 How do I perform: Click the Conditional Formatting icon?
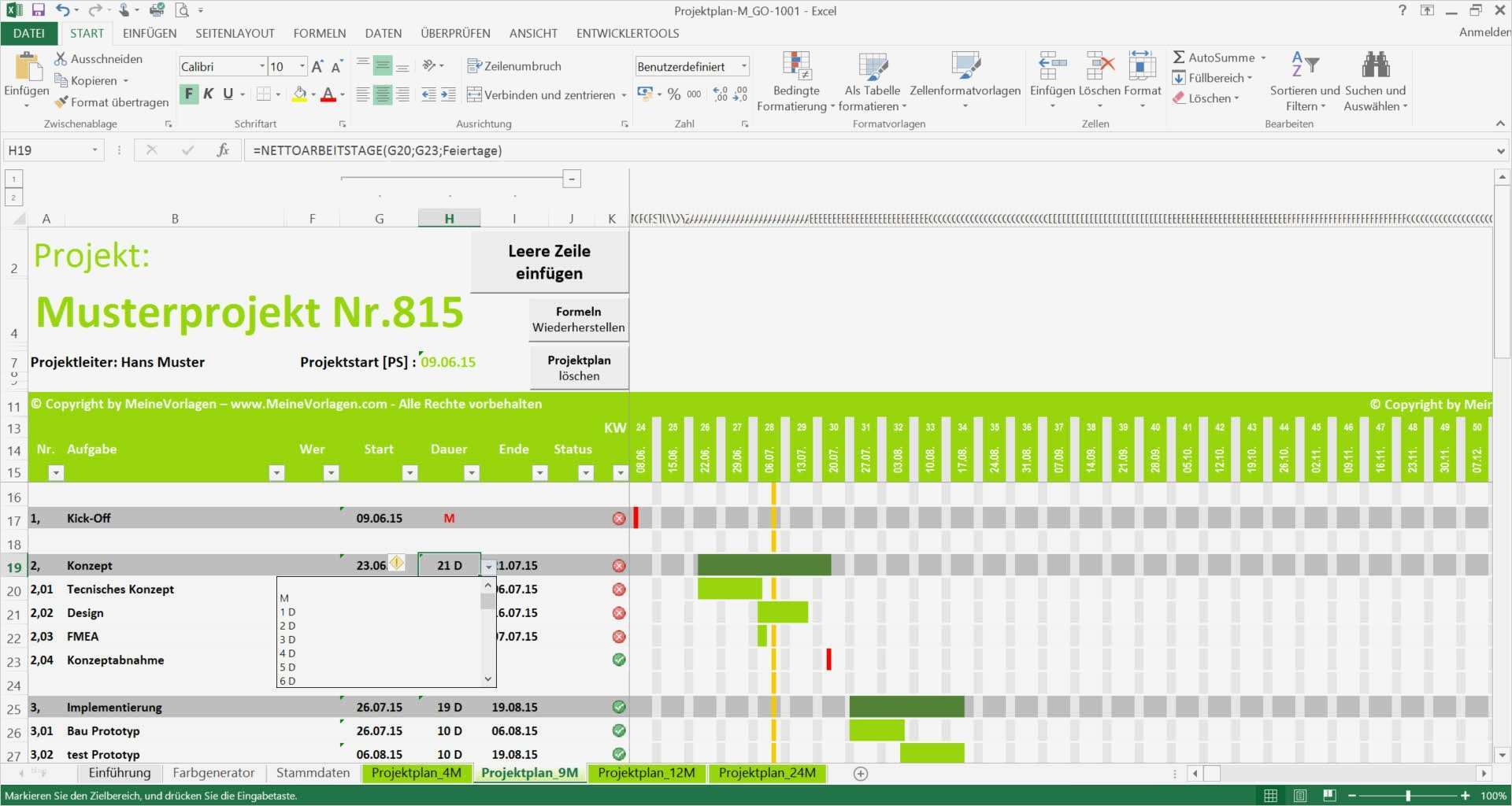pos(796,66)
